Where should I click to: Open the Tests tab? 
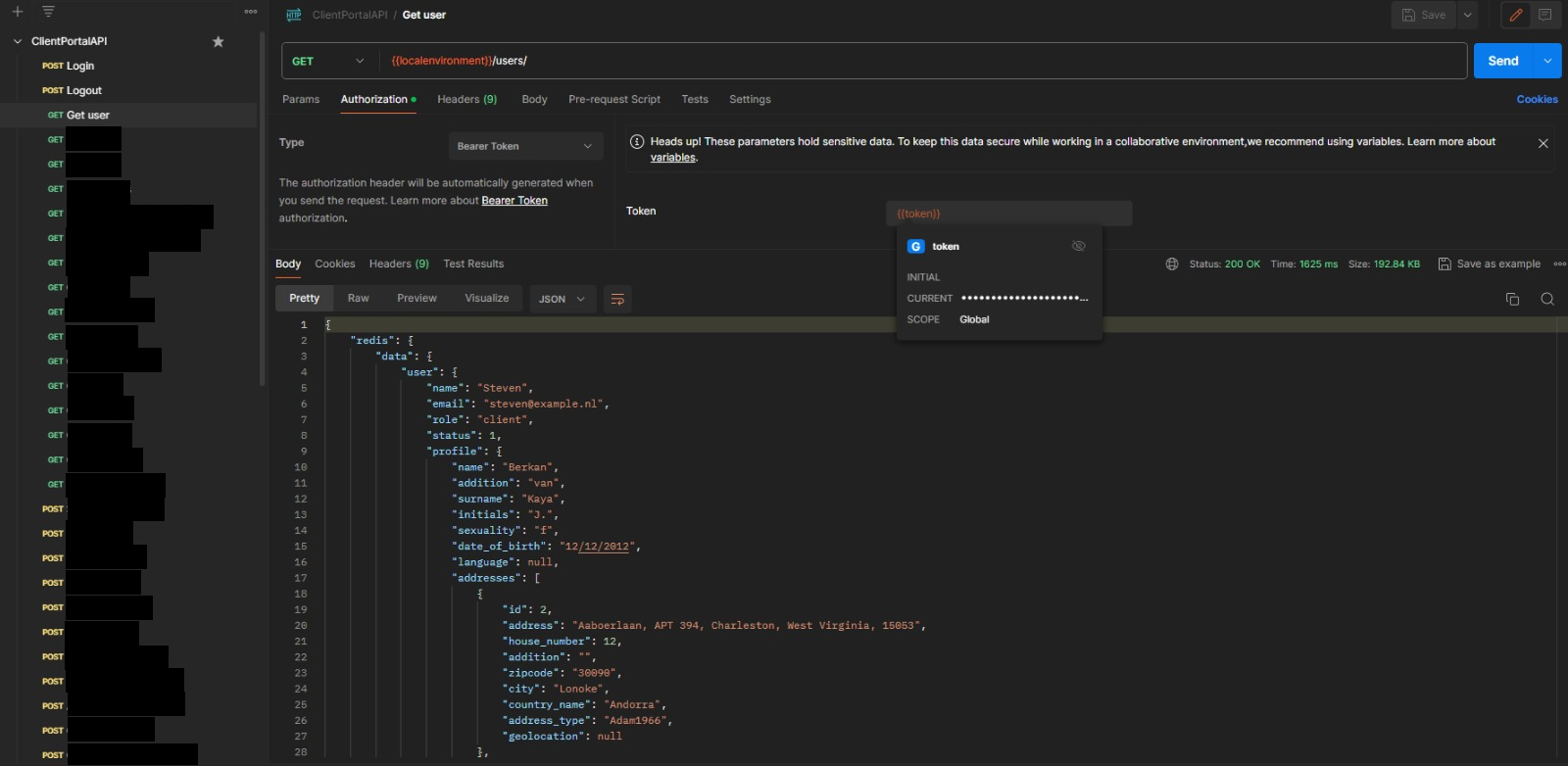(695, 99)
